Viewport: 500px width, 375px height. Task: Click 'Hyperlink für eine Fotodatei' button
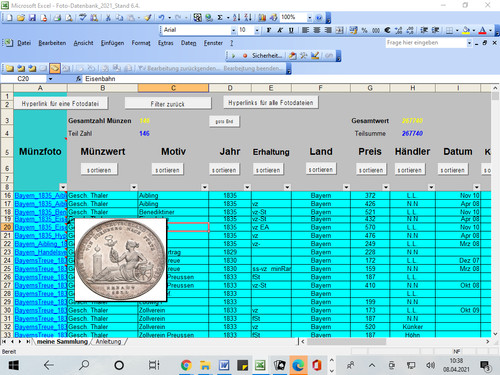click(x=60, y=104)
